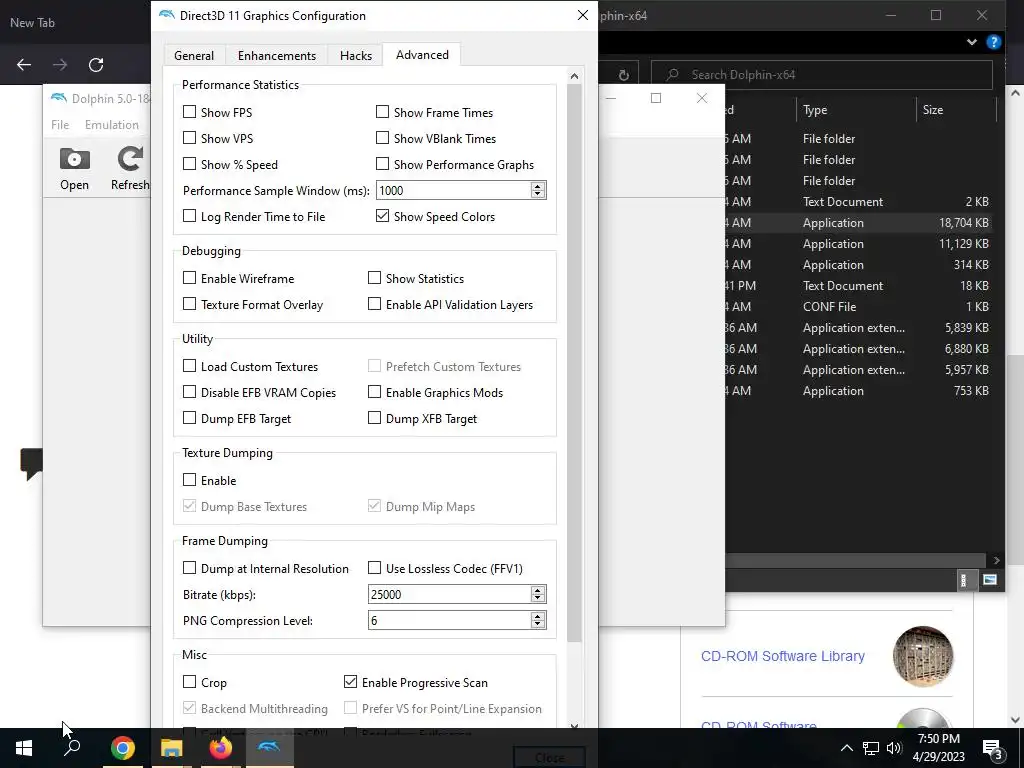Click the Refresh icon in Dolphin toolbar

tap(130, 159)
